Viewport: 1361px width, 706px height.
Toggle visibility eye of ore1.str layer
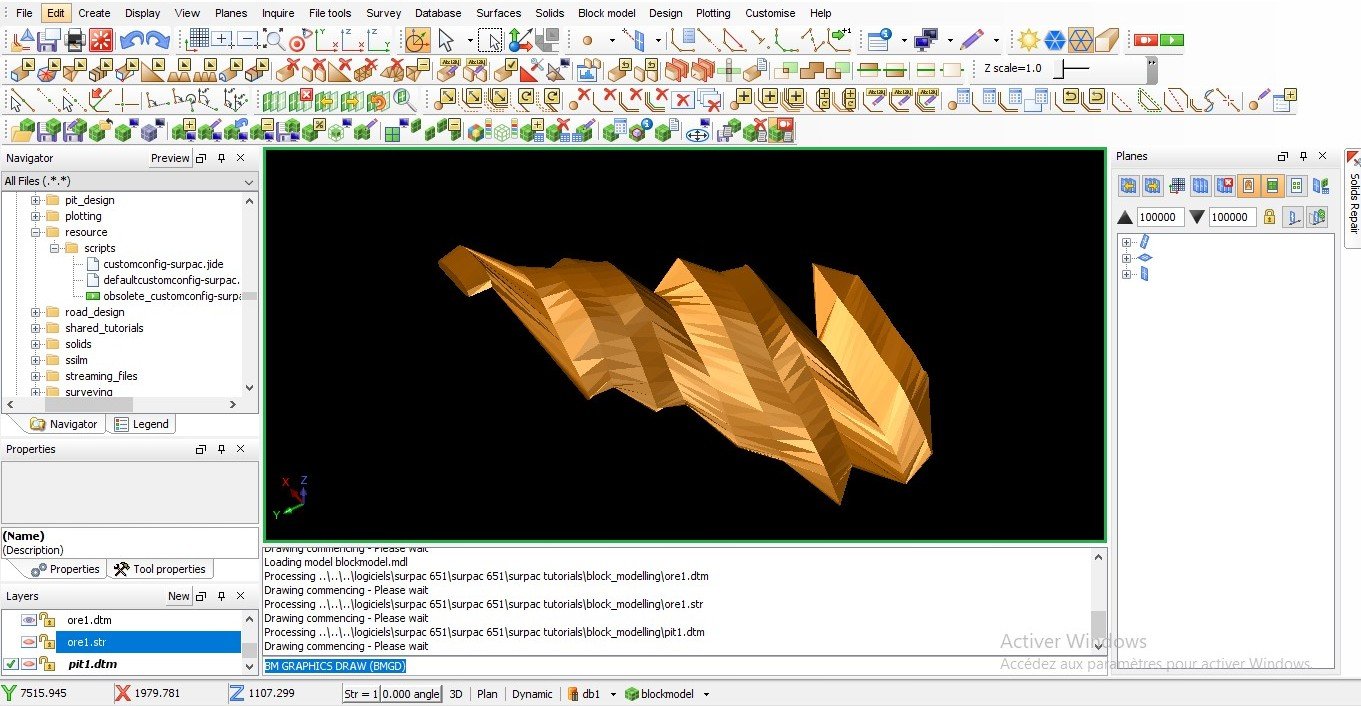point(29,642)
